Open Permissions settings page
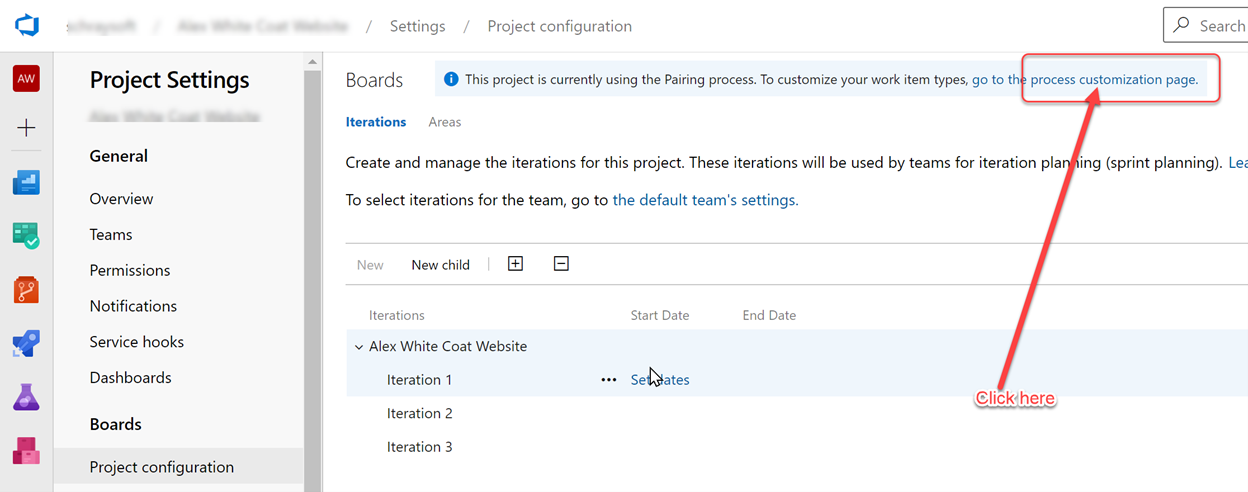This screenshot has width=1248, height=492. click(130, 271)
